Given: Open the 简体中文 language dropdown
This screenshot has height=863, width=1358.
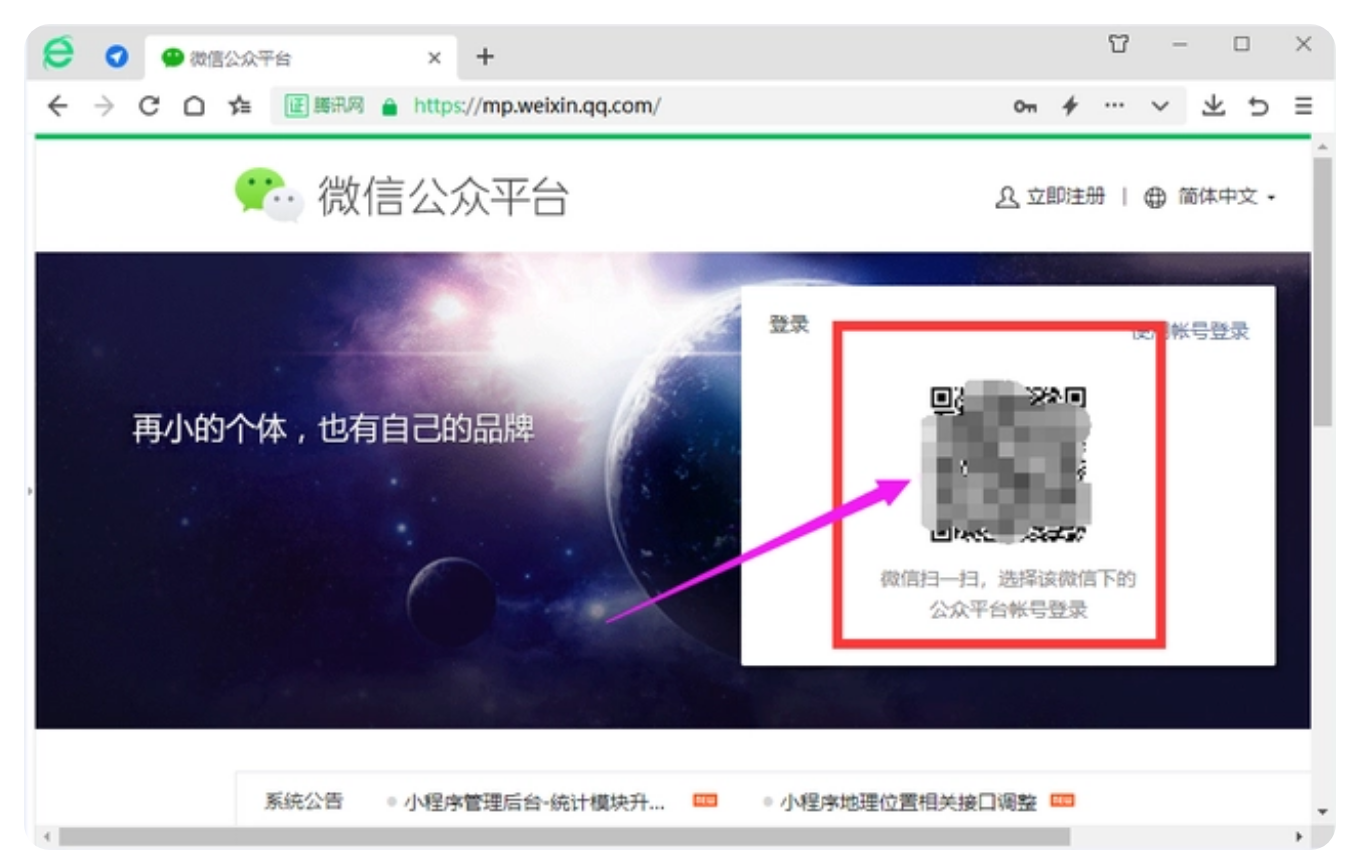Looking at the screenshot, I should pos(1227,197).
